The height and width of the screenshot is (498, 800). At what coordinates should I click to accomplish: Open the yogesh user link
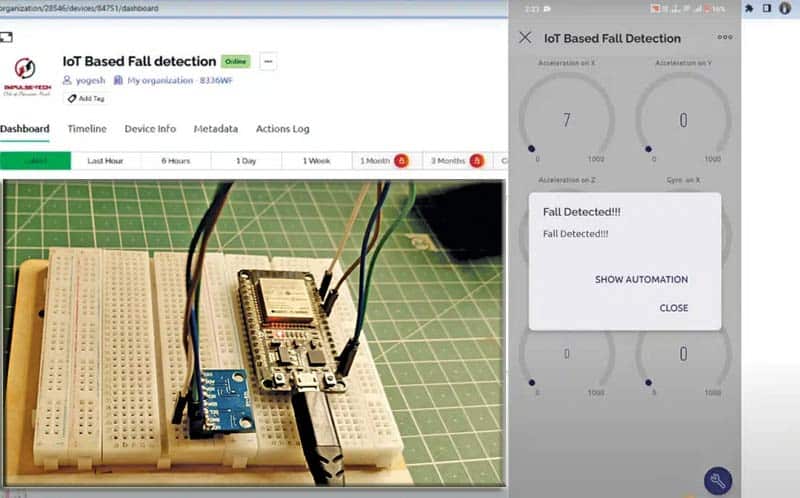[83, 80]
